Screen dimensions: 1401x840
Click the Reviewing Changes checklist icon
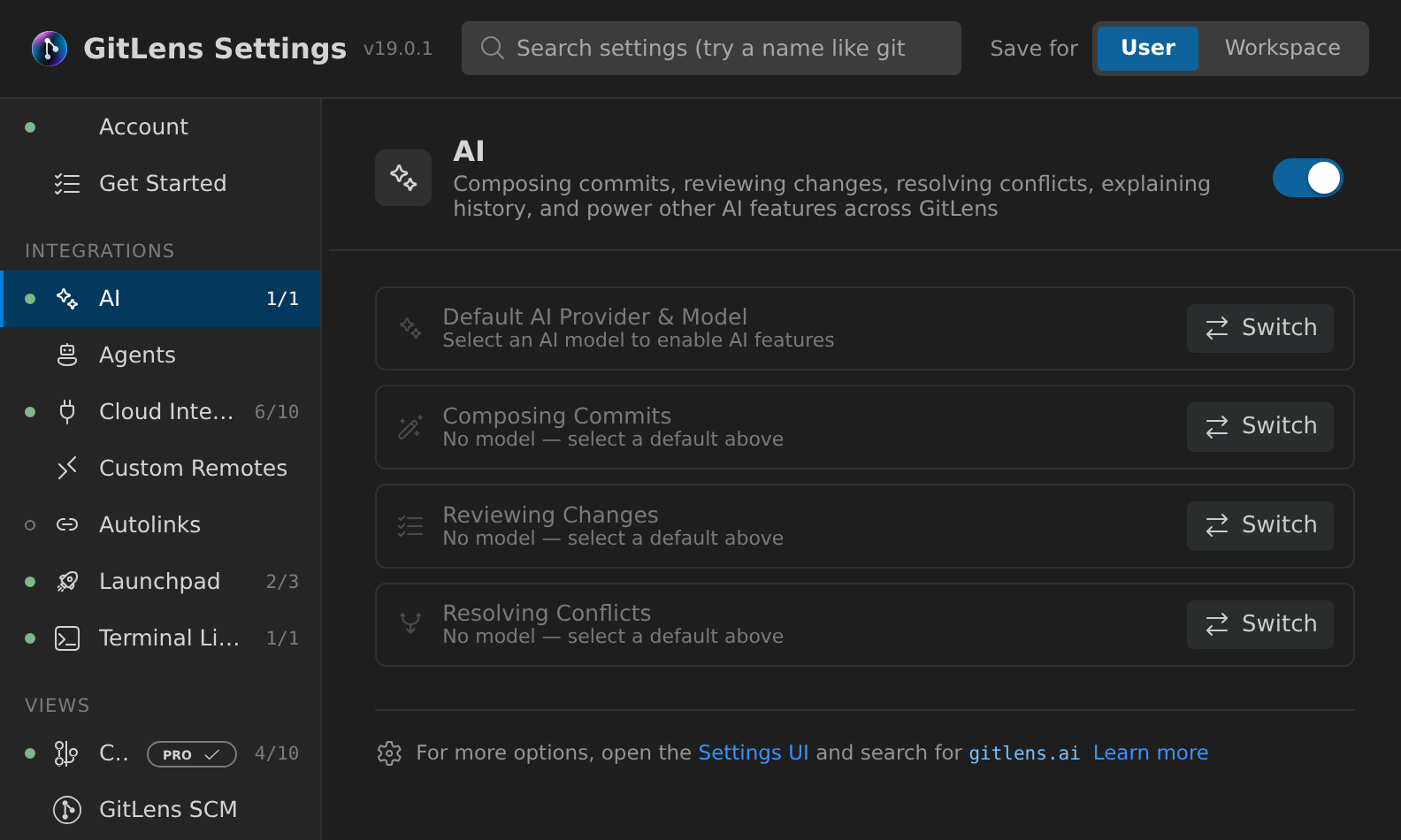coord(410,526)
